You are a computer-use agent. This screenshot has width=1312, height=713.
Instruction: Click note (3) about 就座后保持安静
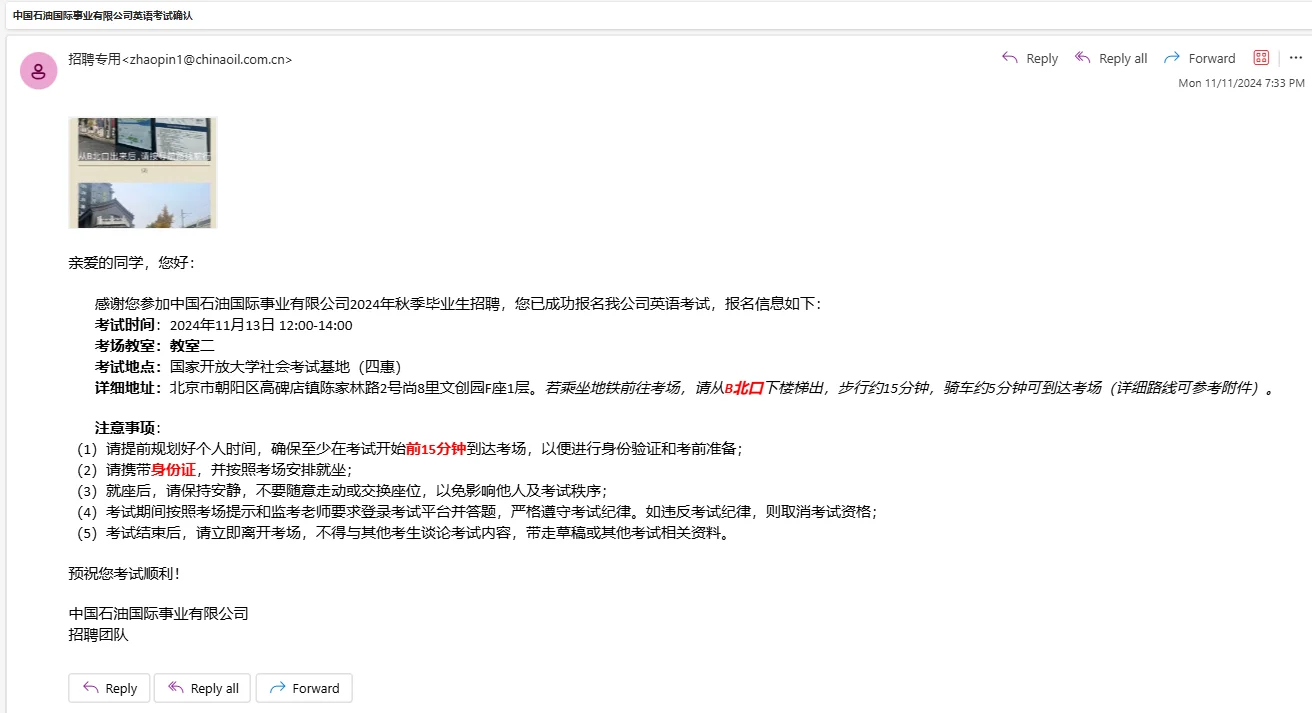pos(341,490)
